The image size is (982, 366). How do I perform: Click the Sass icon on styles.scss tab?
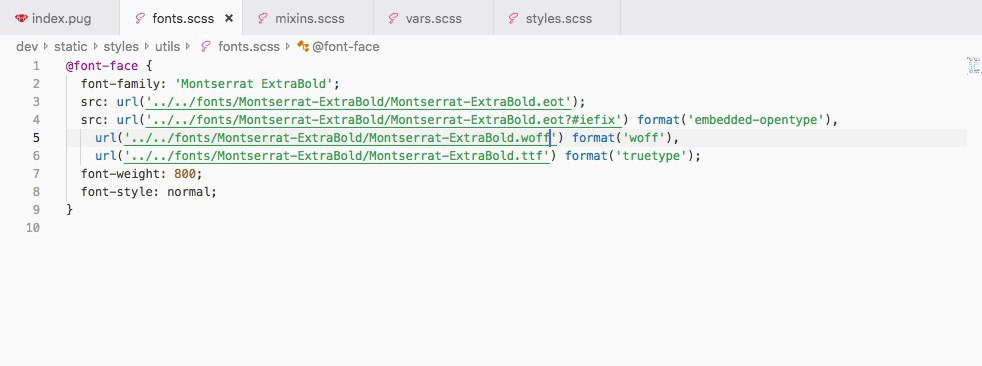[x=514, y=18]
